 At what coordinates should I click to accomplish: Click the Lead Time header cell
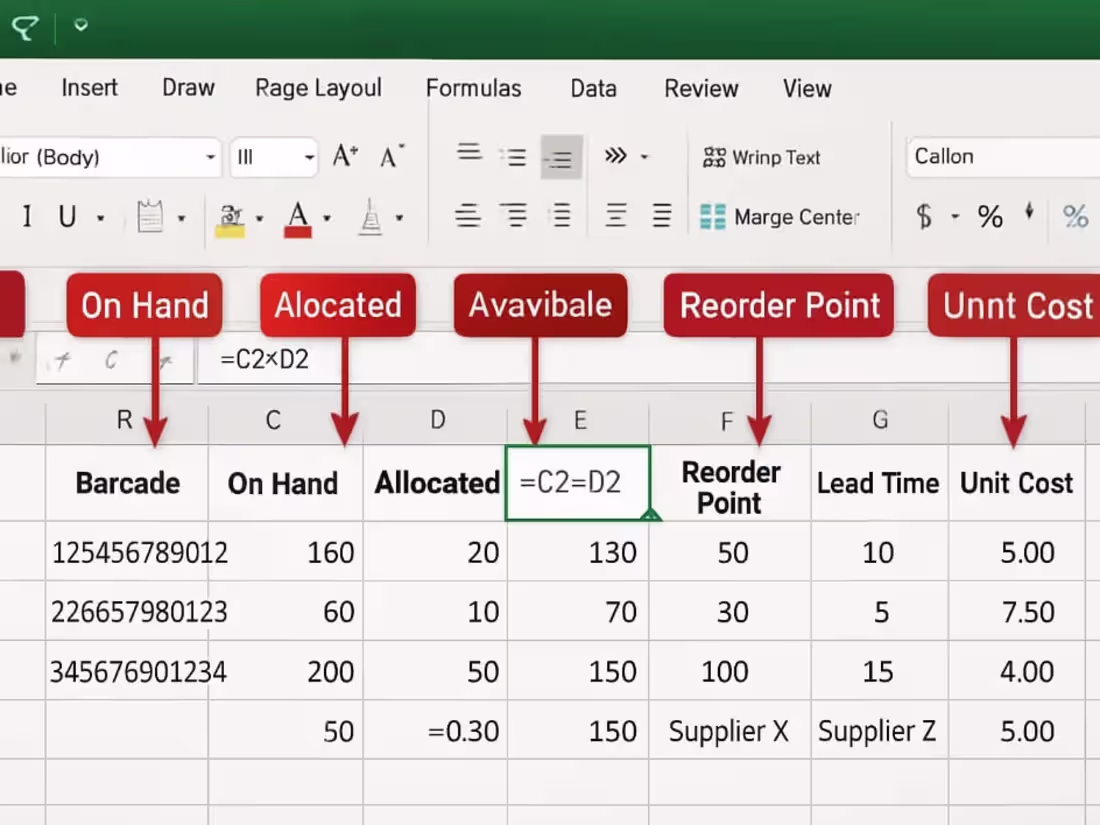[x=880, y=483]
